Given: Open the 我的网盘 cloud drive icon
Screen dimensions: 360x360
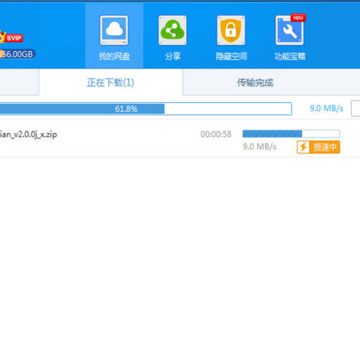Looking at the screenshot, I should pyautogui.click(x=114, y=30).
